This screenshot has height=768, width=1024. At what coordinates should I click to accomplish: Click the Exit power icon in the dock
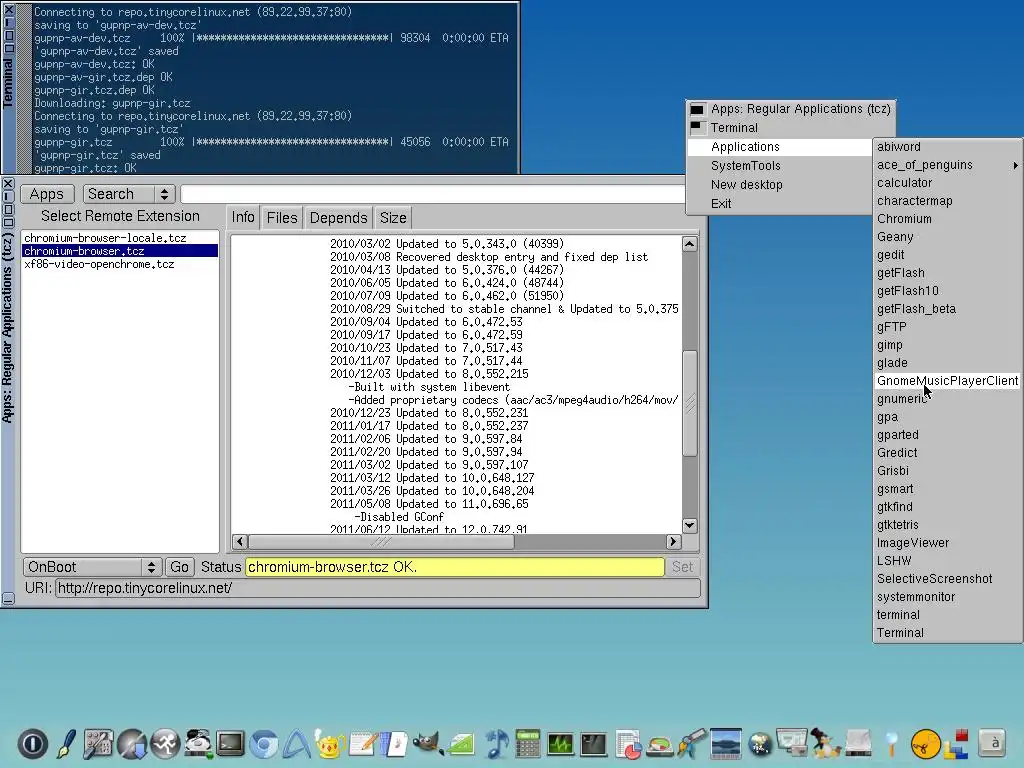tap(33, 743)
